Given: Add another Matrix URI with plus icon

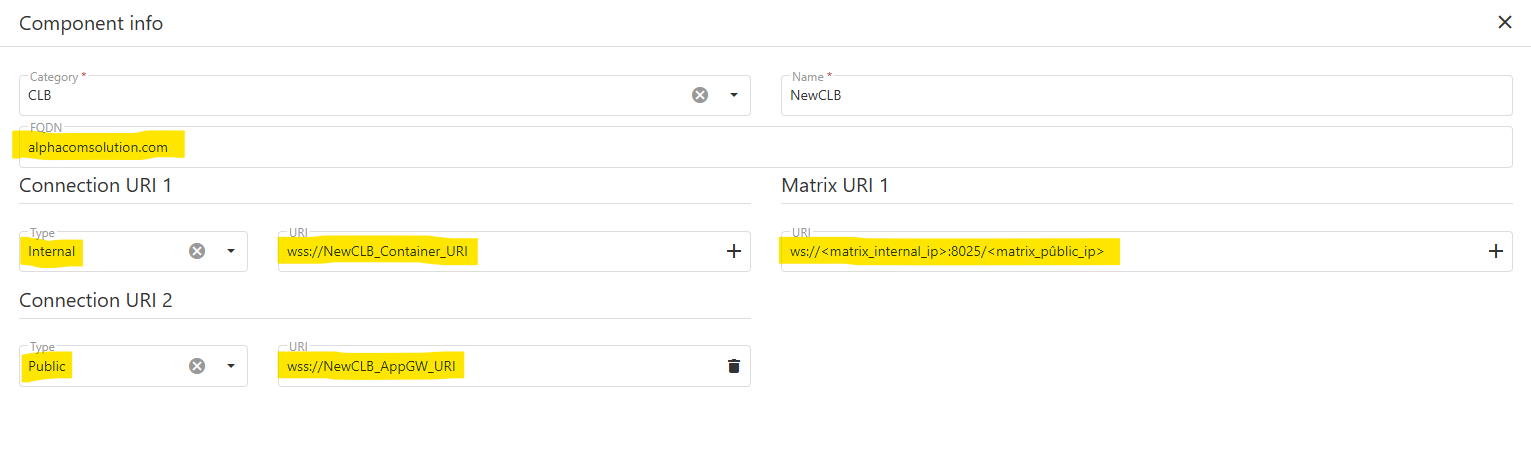Looking at the screenshot, I should click(x=1495, y=252).
